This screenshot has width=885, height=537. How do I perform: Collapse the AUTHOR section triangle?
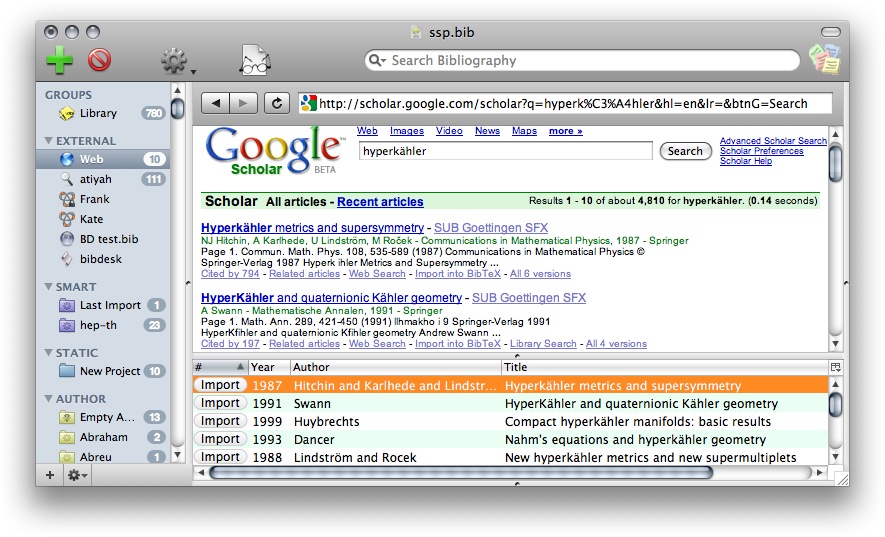pos(49,399)
